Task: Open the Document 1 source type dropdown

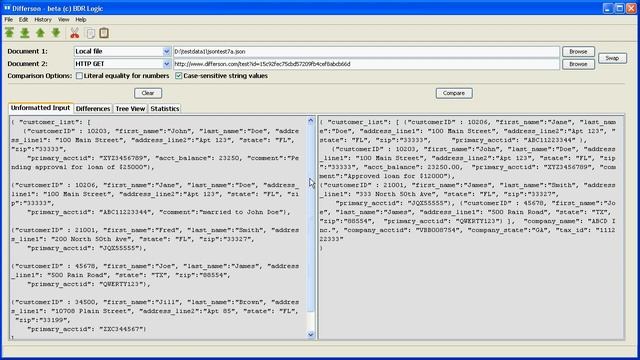Action: pyautogui.click(x=166, y=51)
